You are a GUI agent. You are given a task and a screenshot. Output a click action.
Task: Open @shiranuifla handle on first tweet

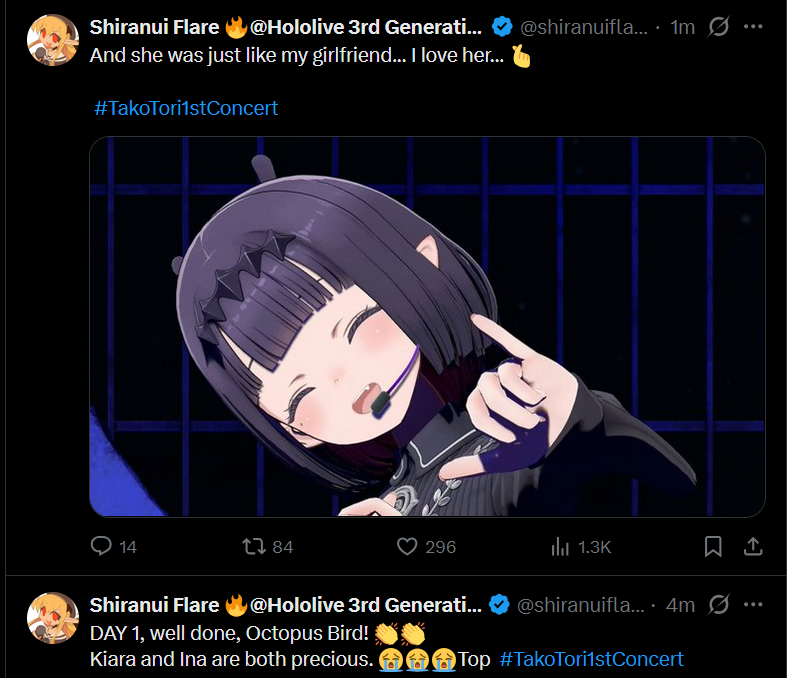[x=583, y=27]
